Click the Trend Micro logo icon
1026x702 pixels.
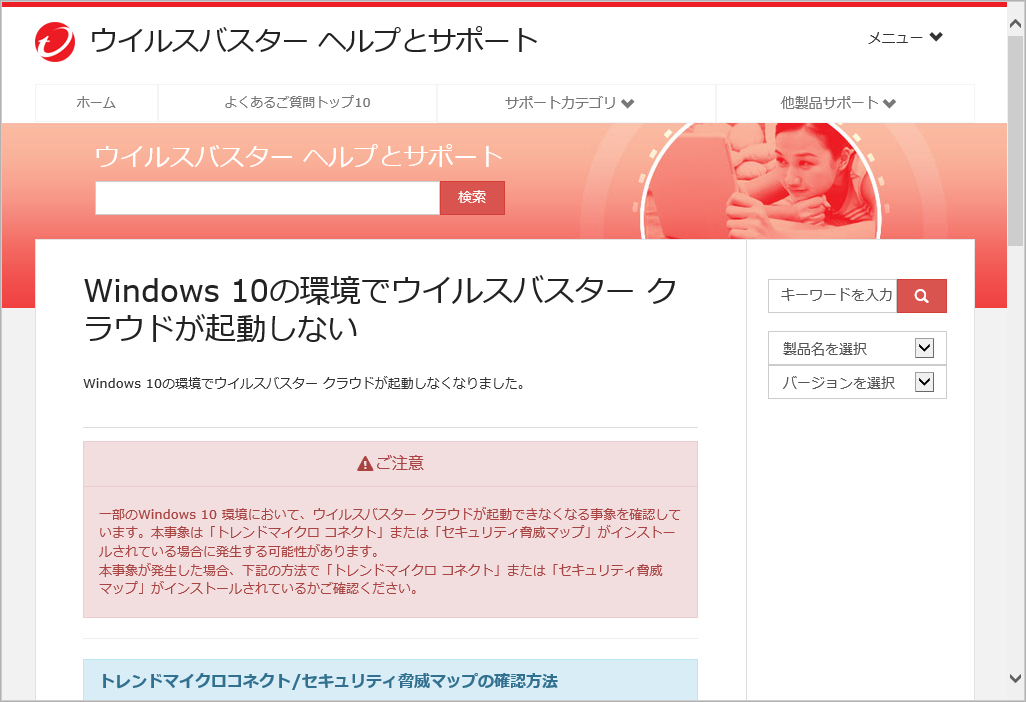[54, 41]
